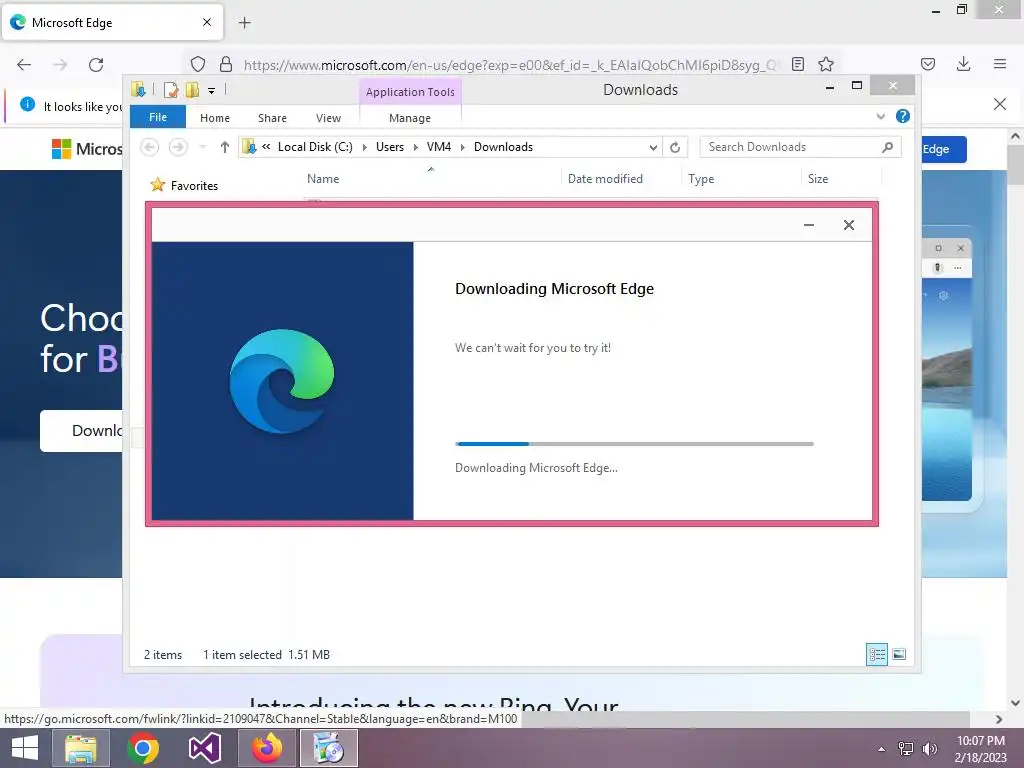Click the Explorer back navigation button
This screenshot has width=1024, height=768.
[x=150, y=147]
